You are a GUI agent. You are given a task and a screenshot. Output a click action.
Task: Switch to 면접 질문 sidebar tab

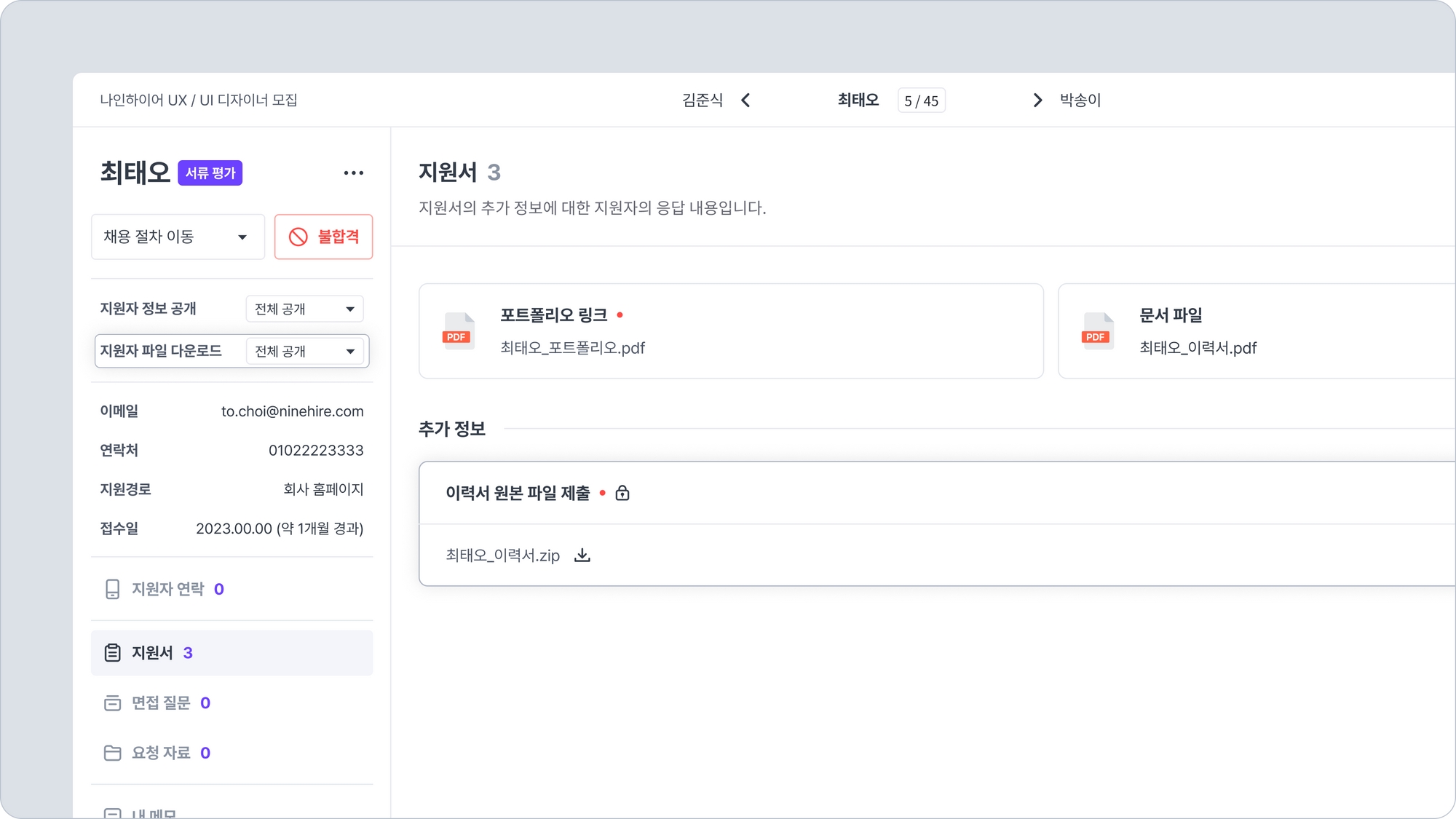pyautogui.click(x=160, y=703)
